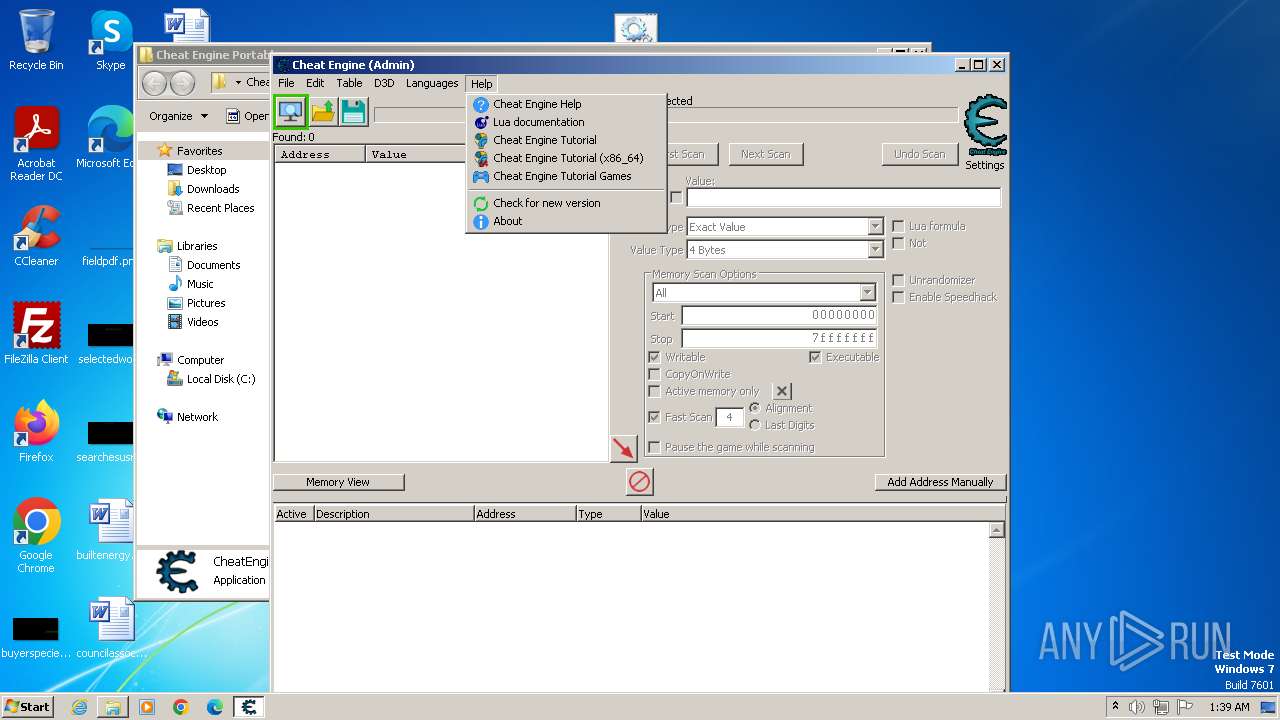The image size is (1280, 720).
Task: Open FileZilla Client desktop icon
Action: click(x=36, y=334)
